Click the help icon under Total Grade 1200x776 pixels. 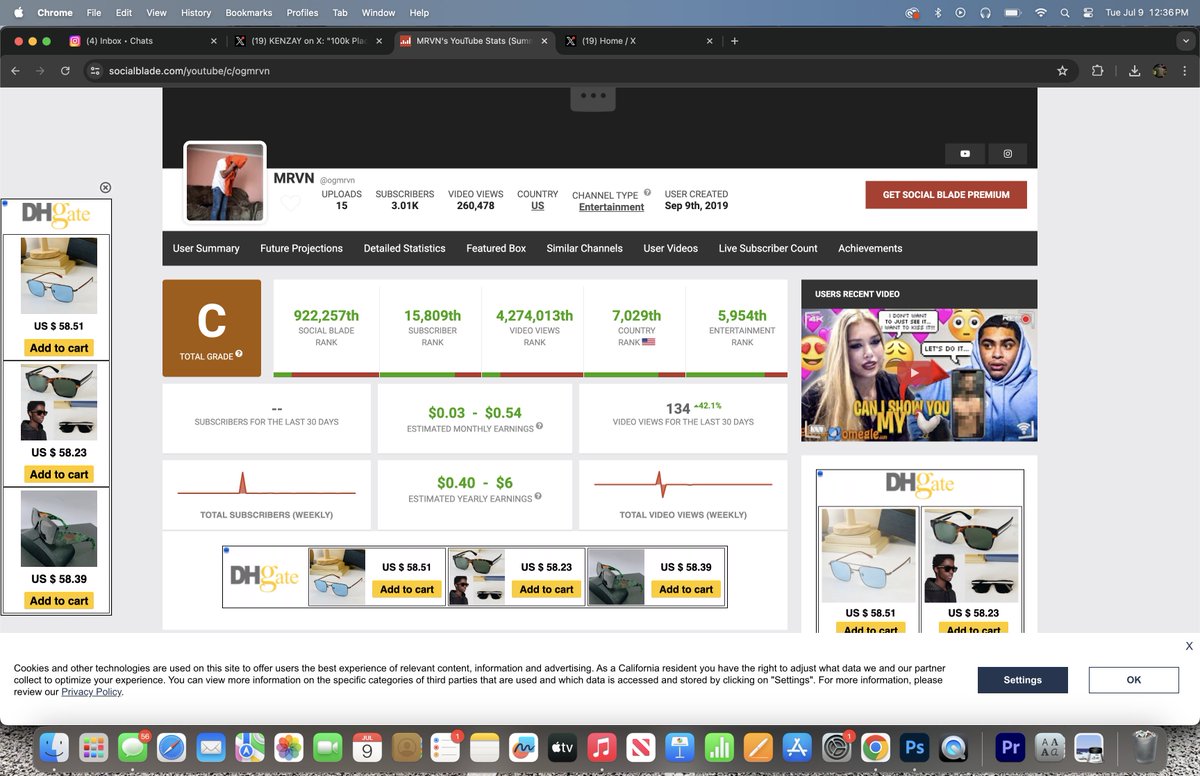coord(239,354)
